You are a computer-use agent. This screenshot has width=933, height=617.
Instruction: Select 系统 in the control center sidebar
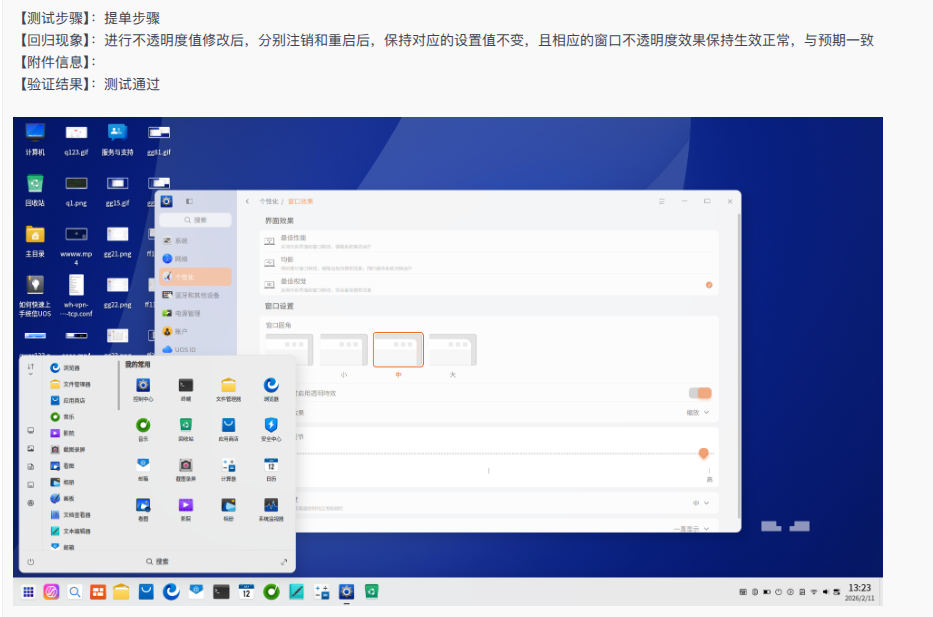click(x=195, y=241)
